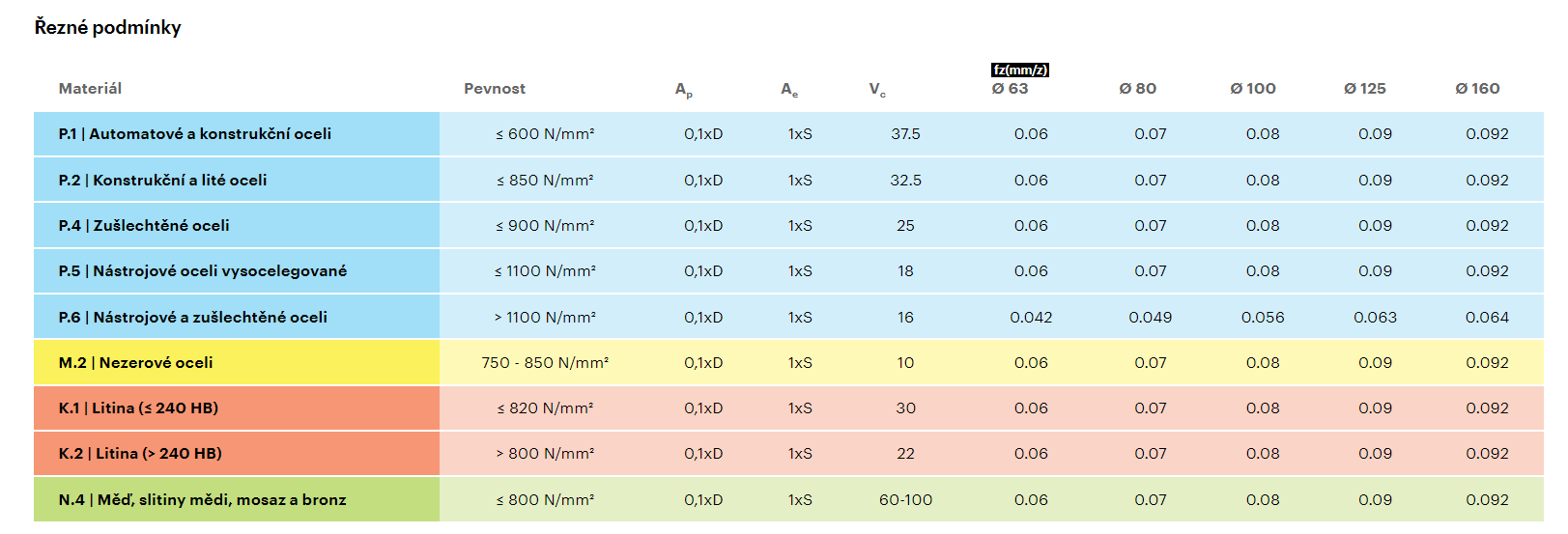Click P.5 Nástrojové oceli vysocelegované
Image resolution: width=1568 pixels, height=534 pixels.
[x=202, y=271]
